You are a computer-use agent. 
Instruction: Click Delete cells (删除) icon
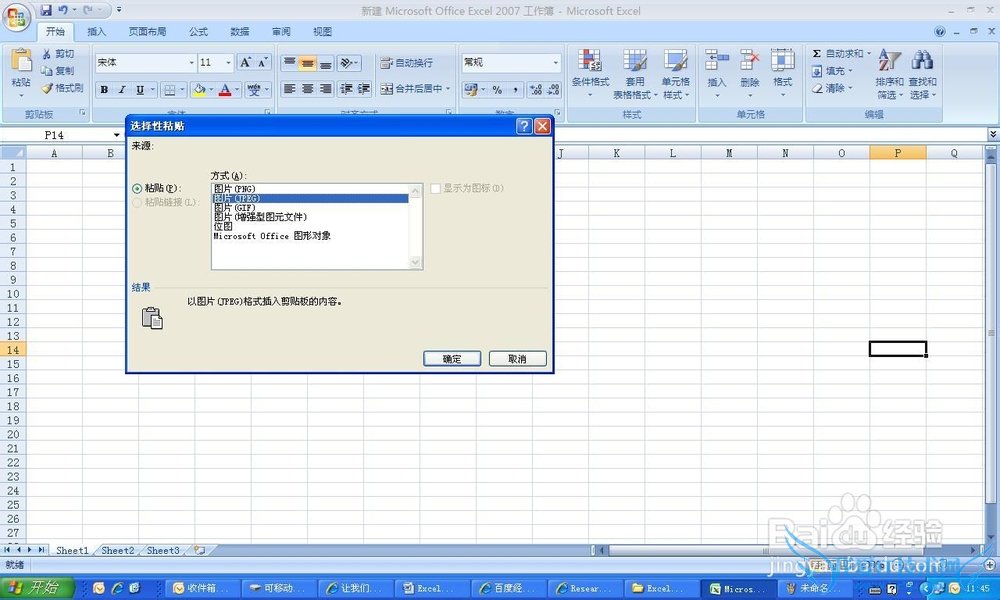pyautogui.click(x=750, y=61)
